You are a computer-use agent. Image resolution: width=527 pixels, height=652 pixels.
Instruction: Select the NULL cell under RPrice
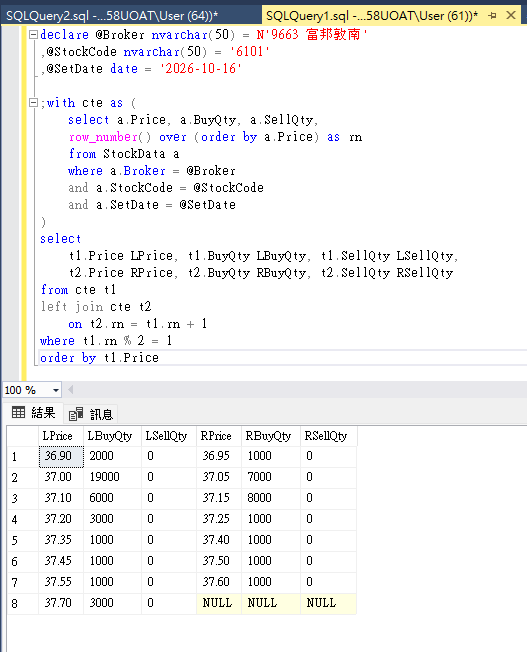219,603
